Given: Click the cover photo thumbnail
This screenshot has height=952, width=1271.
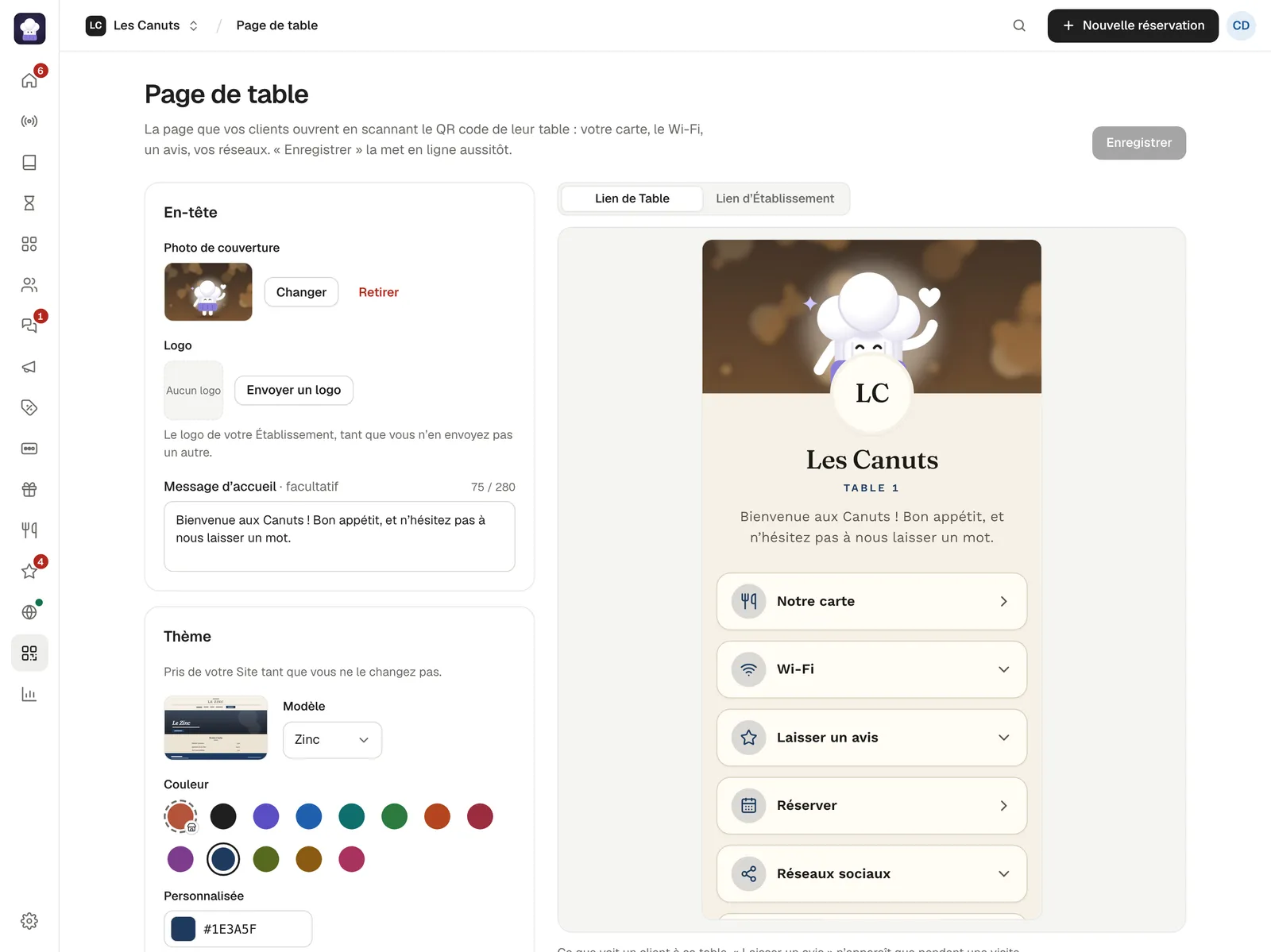Looking at the screenshot, I should pos(208,292).
